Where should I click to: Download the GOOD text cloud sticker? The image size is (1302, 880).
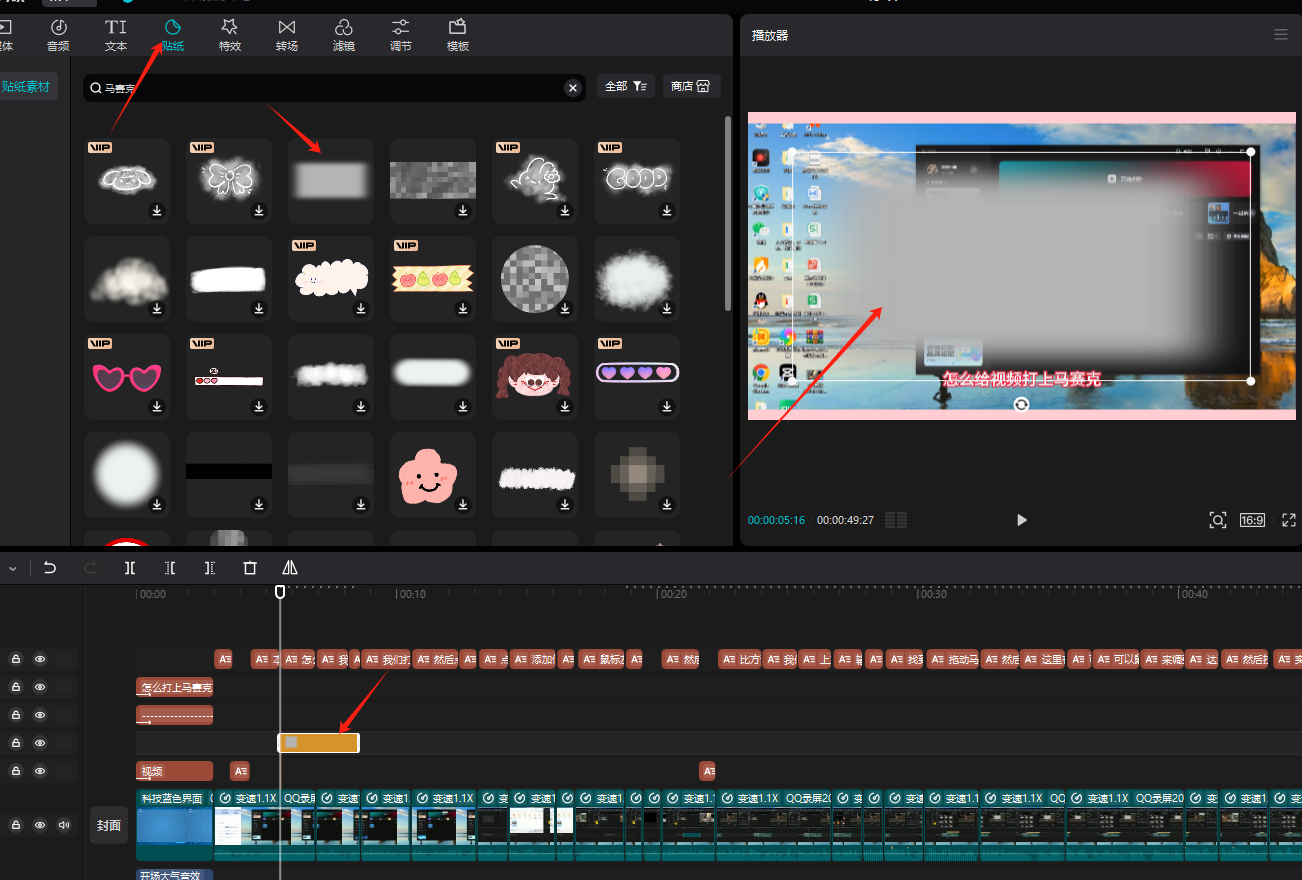tap(667, 211)
